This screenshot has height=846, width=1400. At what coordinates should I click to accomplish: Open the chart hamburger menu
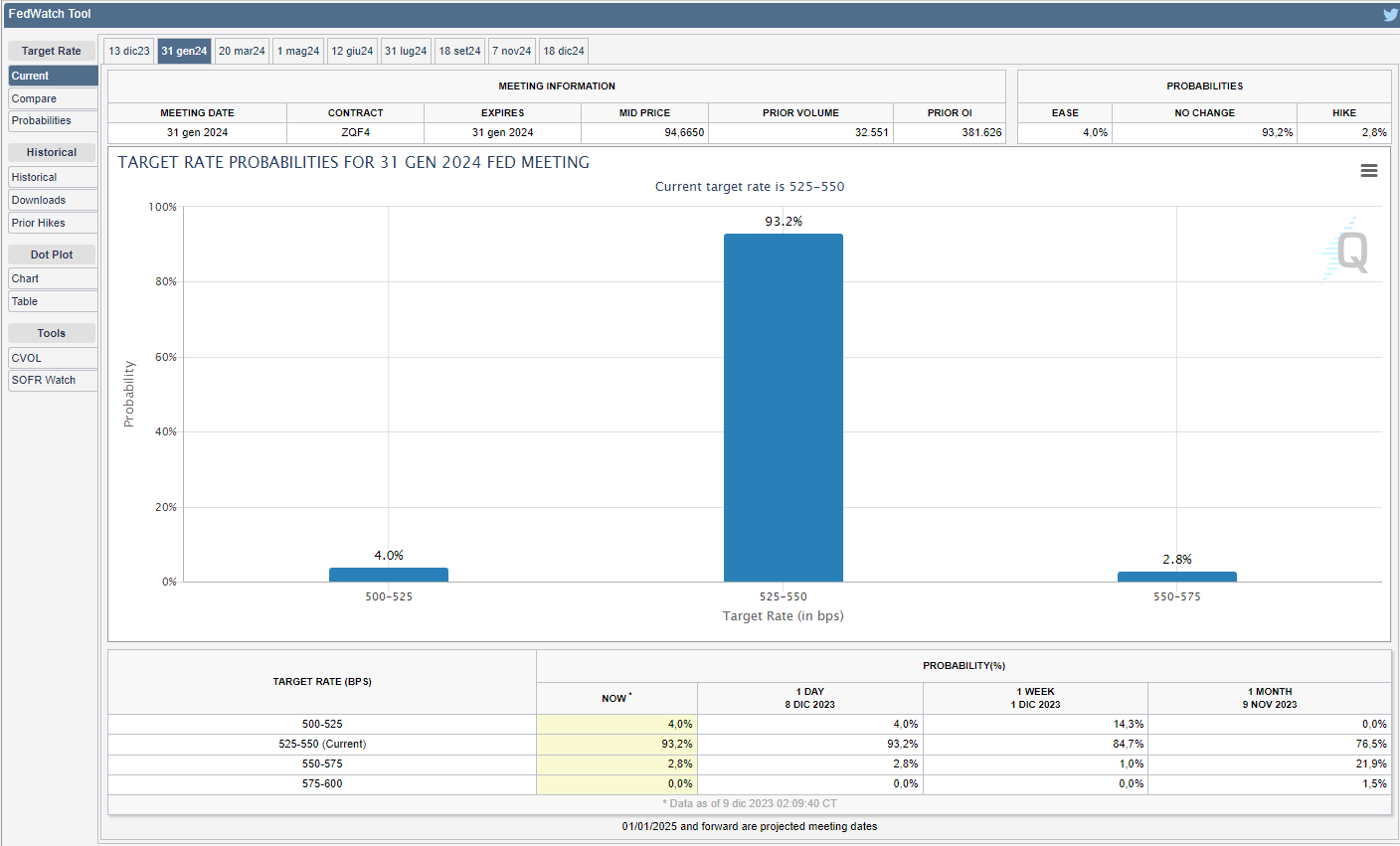pyautogui.click(x=1368, y=171)
